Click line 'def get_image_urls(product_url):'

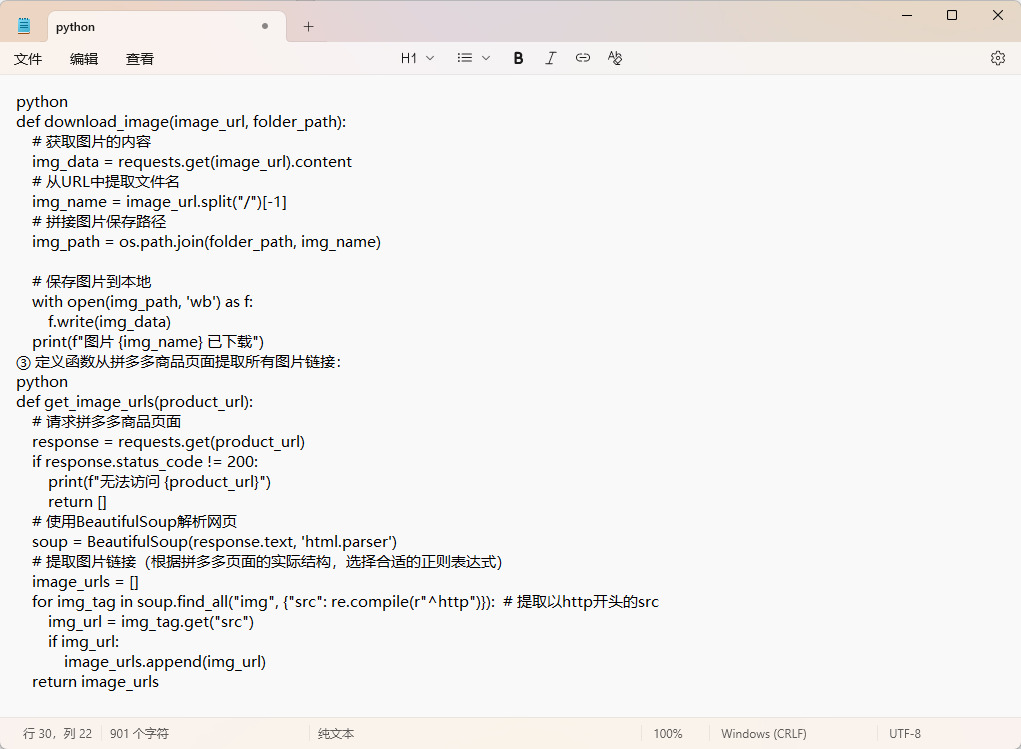tap(135, 402)
